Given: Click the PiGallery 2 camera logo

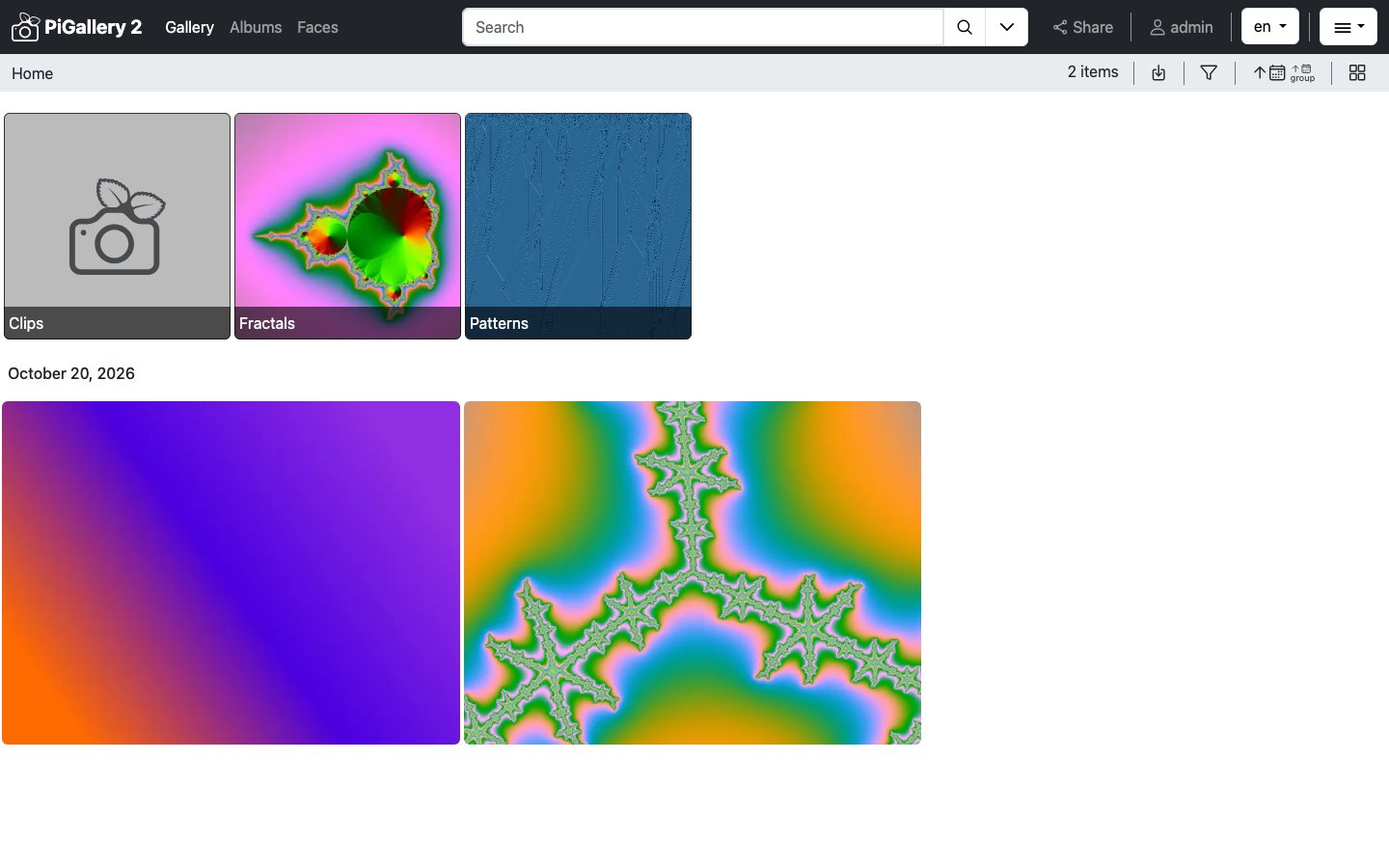Looking at the screenshot, I should (25, 27).
